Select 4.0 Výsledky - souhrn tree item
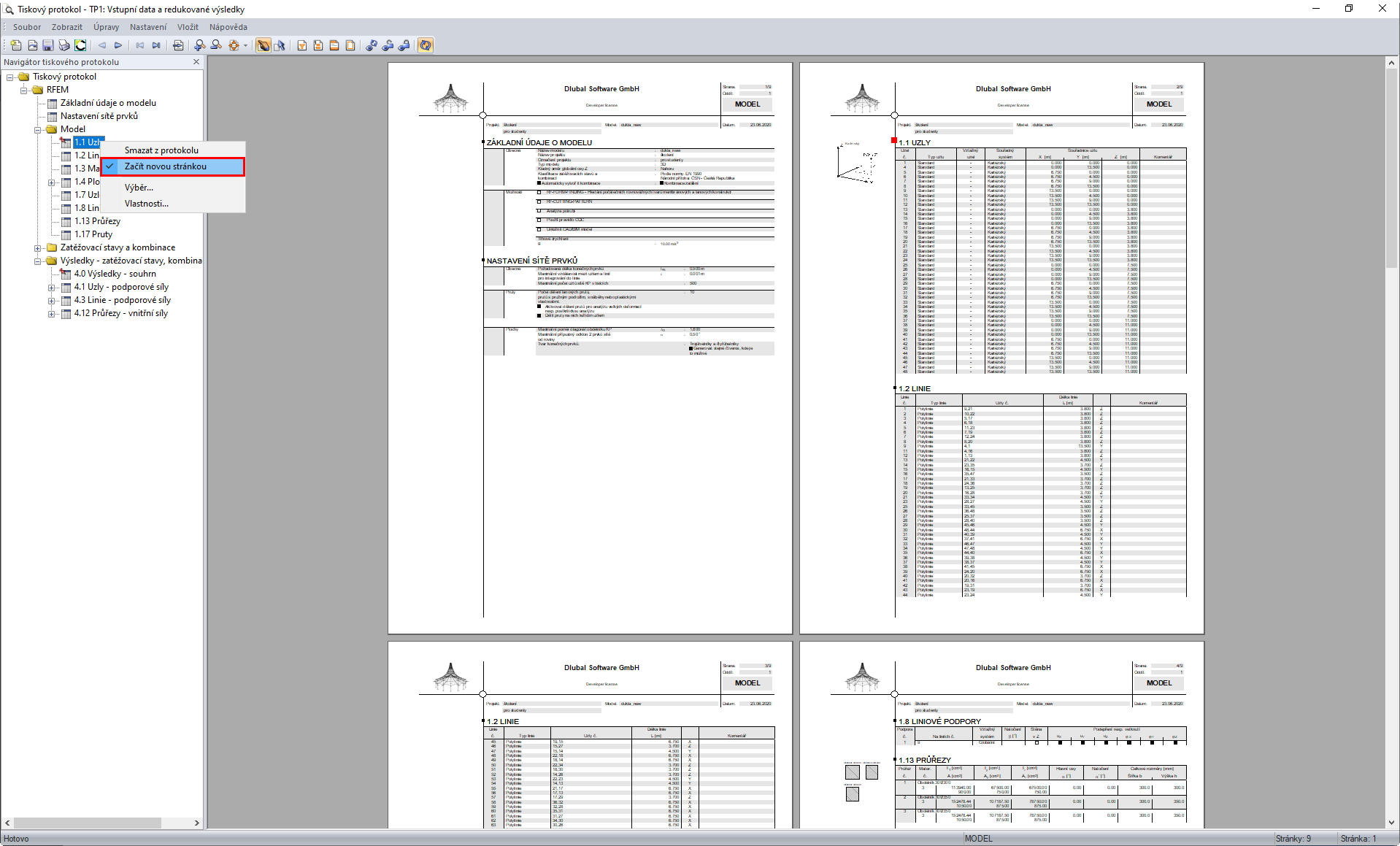This screenshot has height=846, width=1400. (x=115, y=274)
